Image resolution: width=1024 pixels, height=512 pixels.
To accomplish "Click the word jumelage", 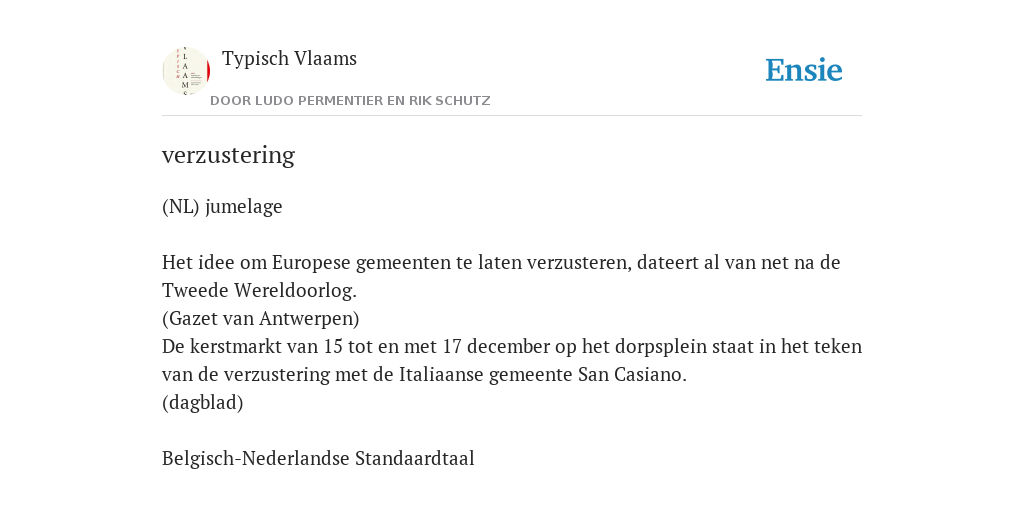I will point(244,207).
